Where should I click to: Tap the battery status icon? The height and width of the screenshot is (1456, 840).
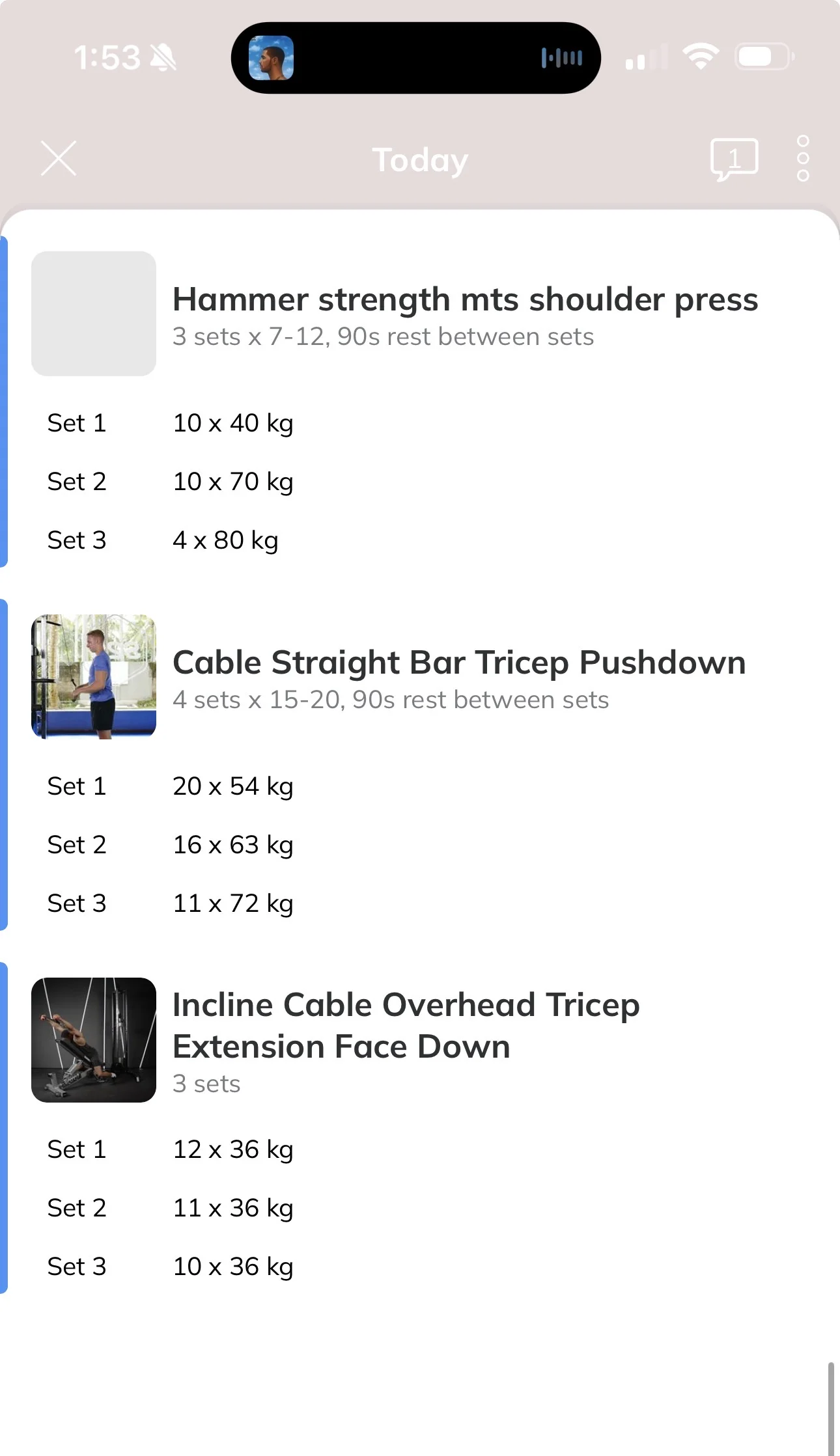[764, 57]
